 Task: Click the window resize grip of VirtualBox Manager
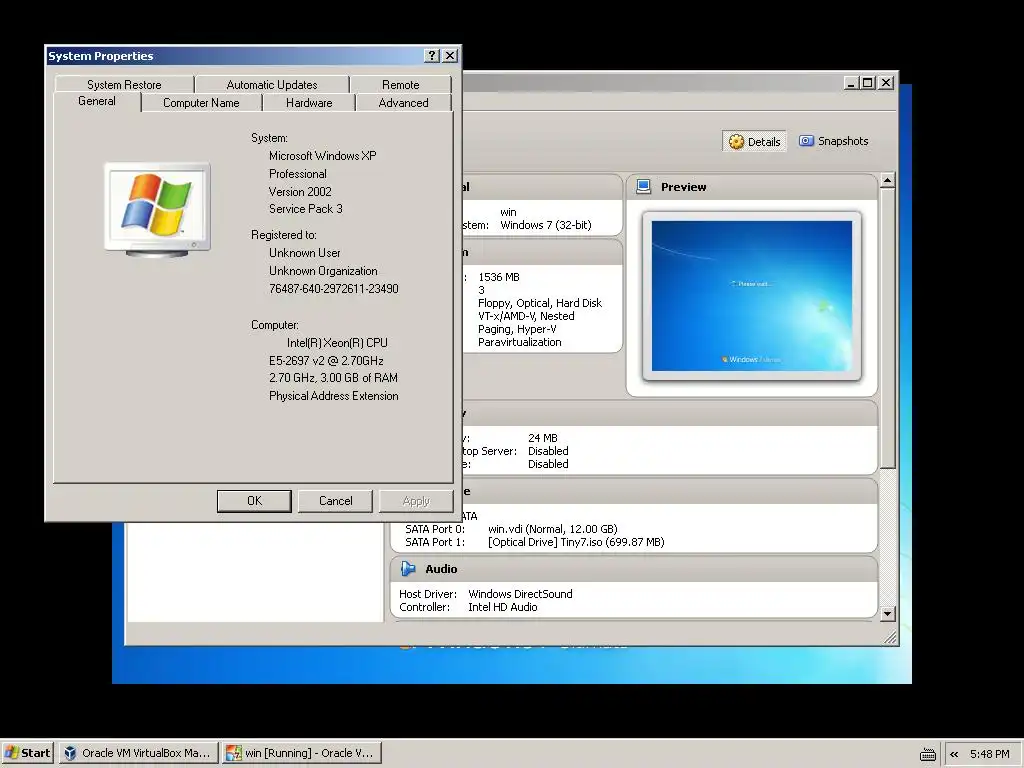pyautogui.click(x=890, y=637)
